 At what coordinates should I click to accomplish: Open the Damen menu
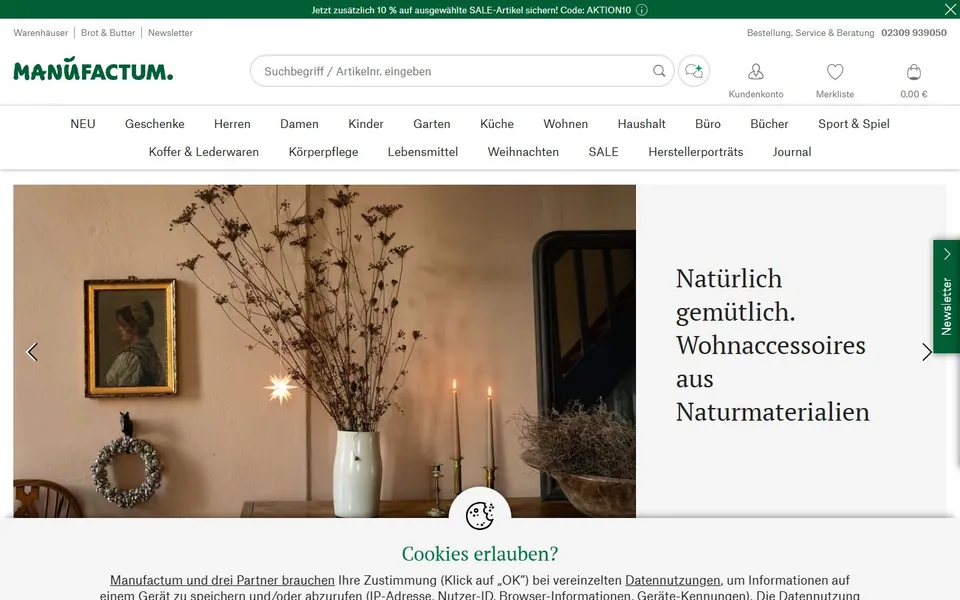299,124
